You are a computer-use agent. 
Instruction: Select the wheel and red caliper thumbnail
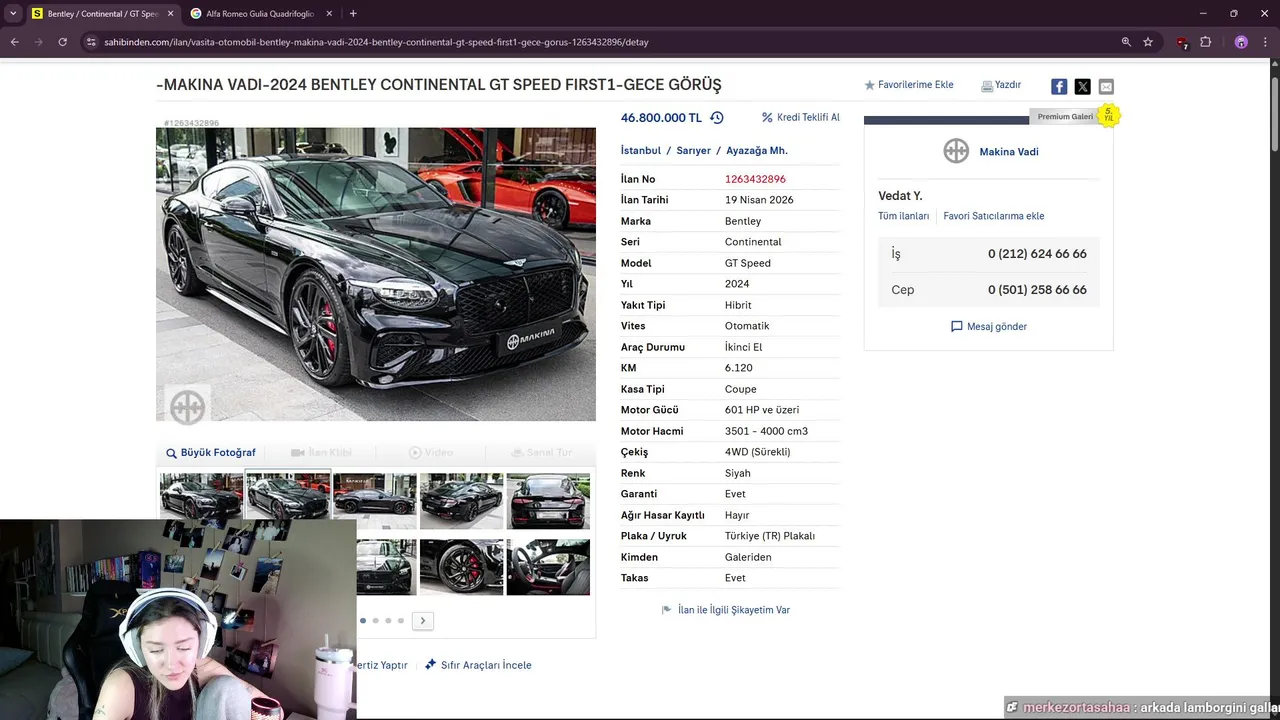[461, 567]
